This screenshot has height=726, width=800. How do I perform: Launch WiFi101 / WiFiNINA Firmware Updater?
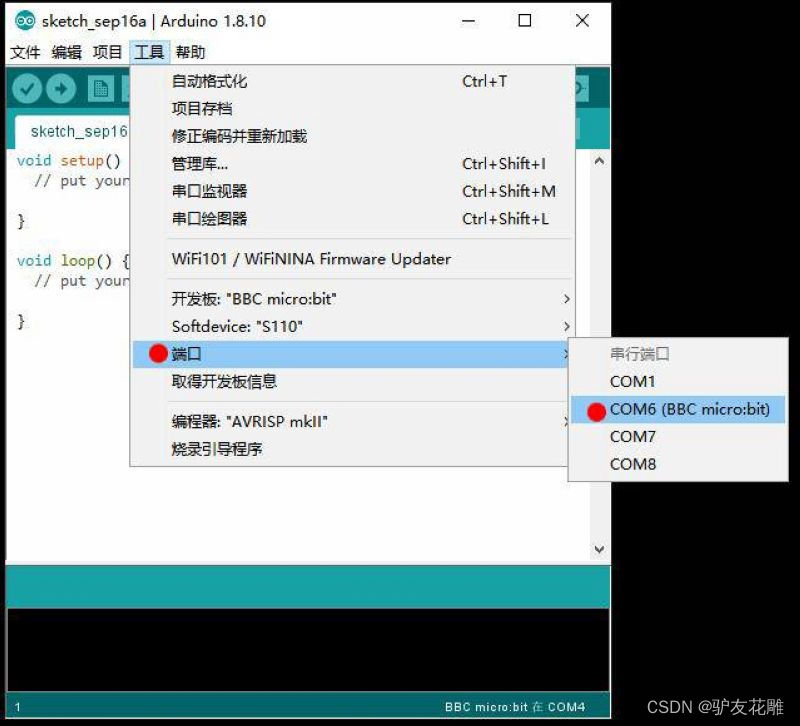pyautogui.click(x=353, y=259)
